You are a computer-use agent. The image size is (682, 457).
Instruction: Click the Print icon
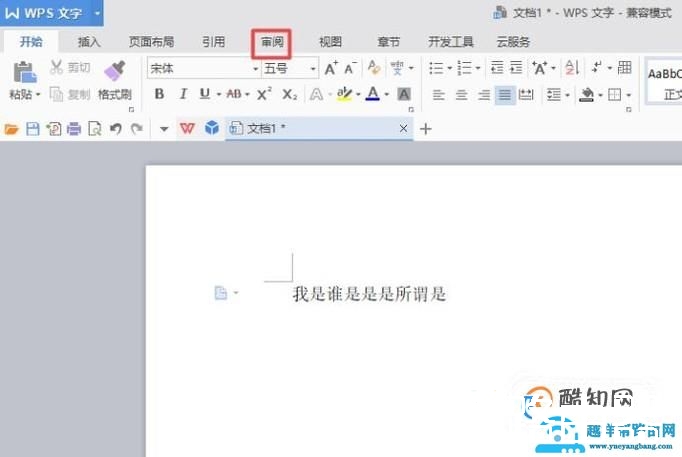tap(74, 129)
